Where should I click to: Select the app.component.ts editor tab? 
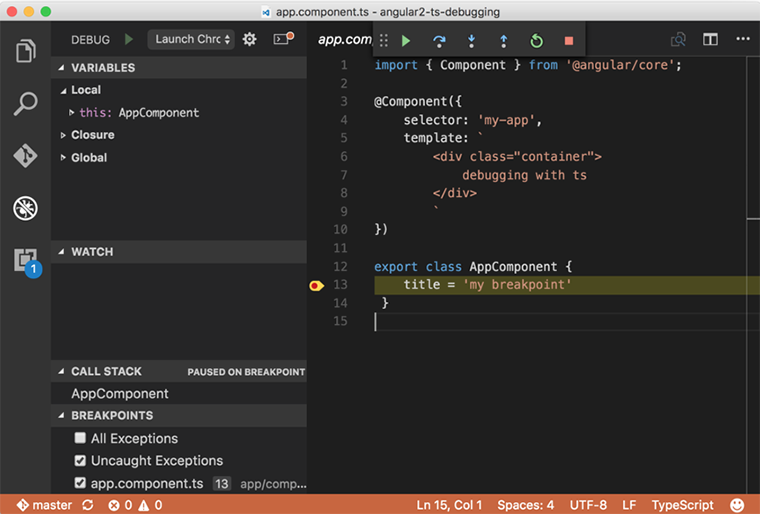[344, 39]
